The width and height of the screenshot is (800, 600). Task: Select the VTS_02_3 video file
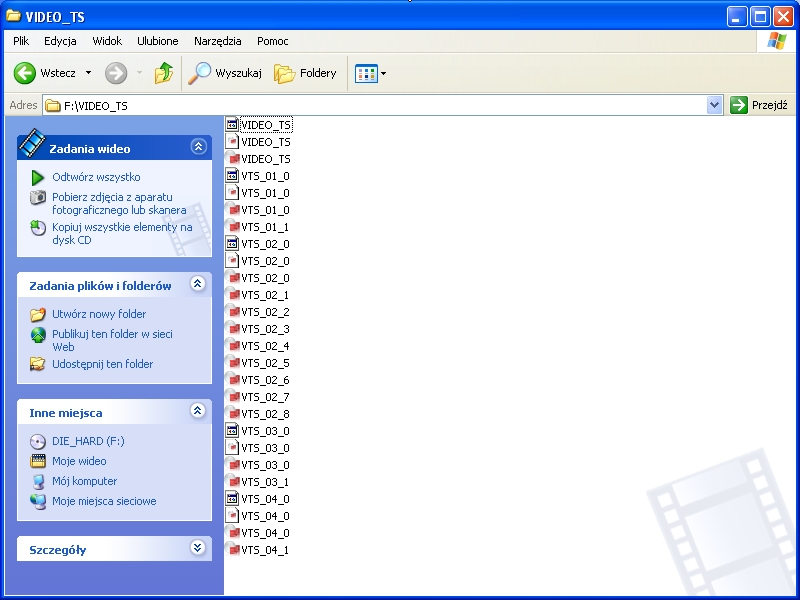tap(258, 329)
